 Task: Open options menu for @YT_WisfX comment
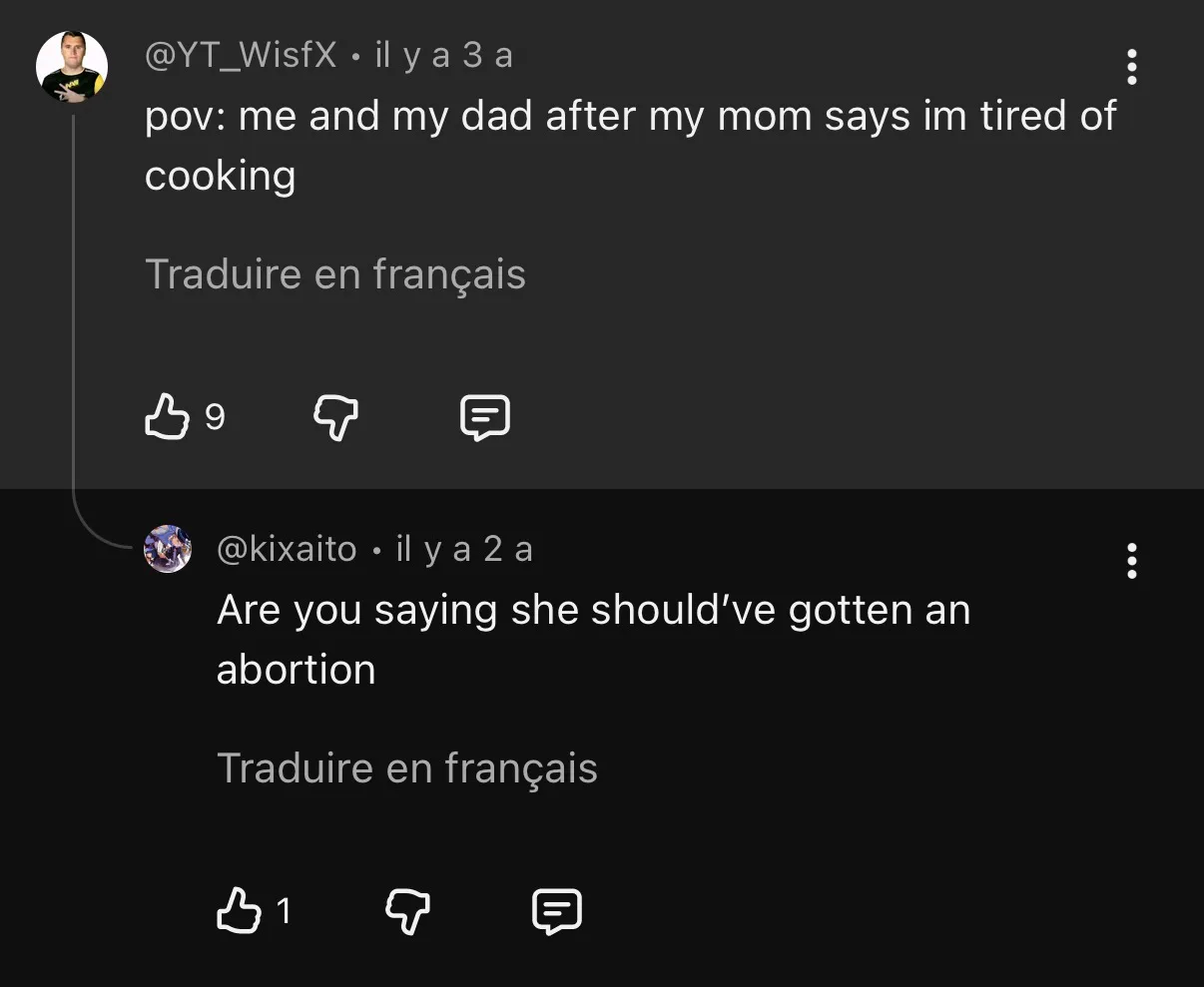coord(1131,67)
